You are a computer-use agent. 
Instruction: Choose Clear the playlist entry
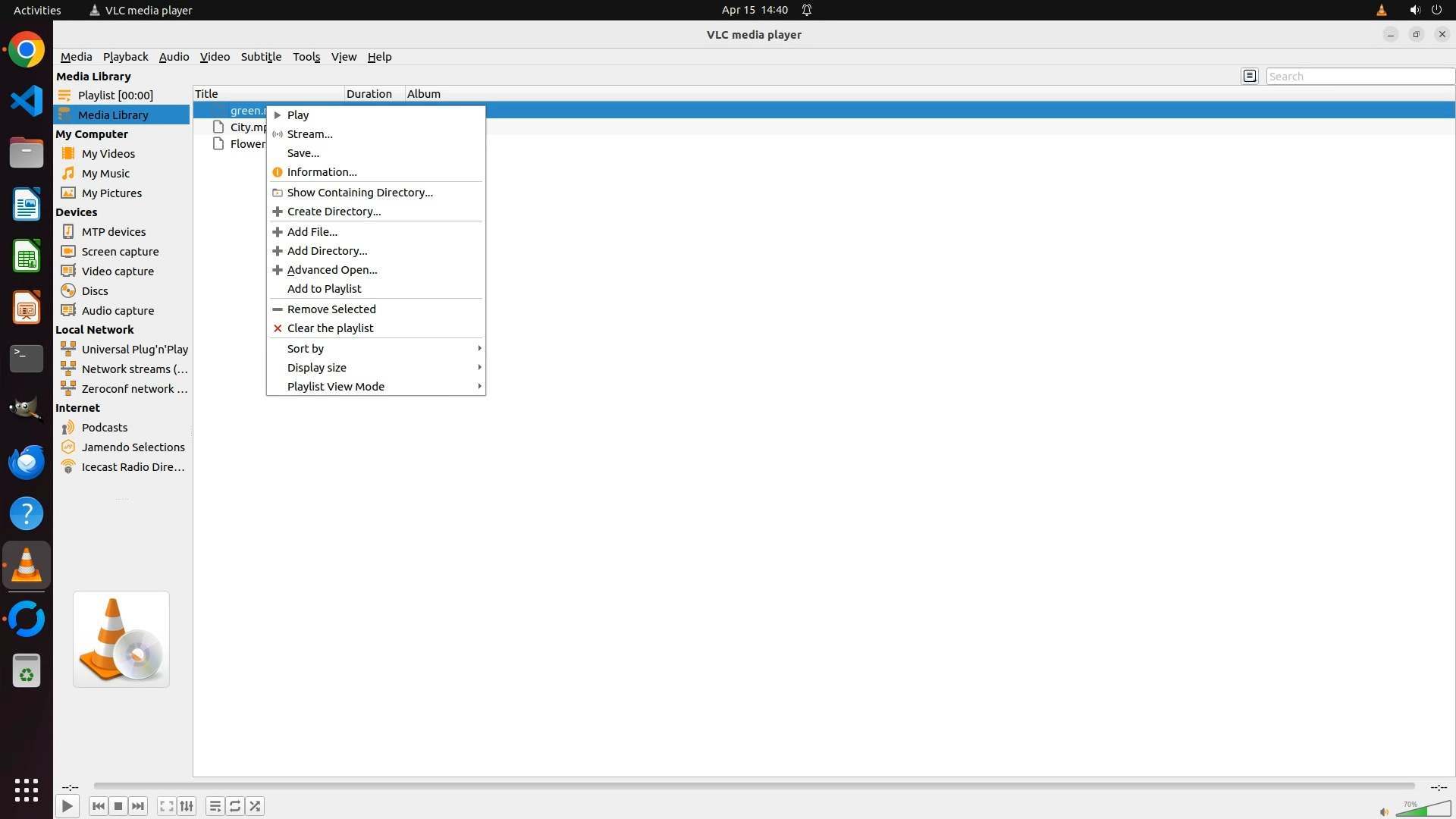click(330, 328)
